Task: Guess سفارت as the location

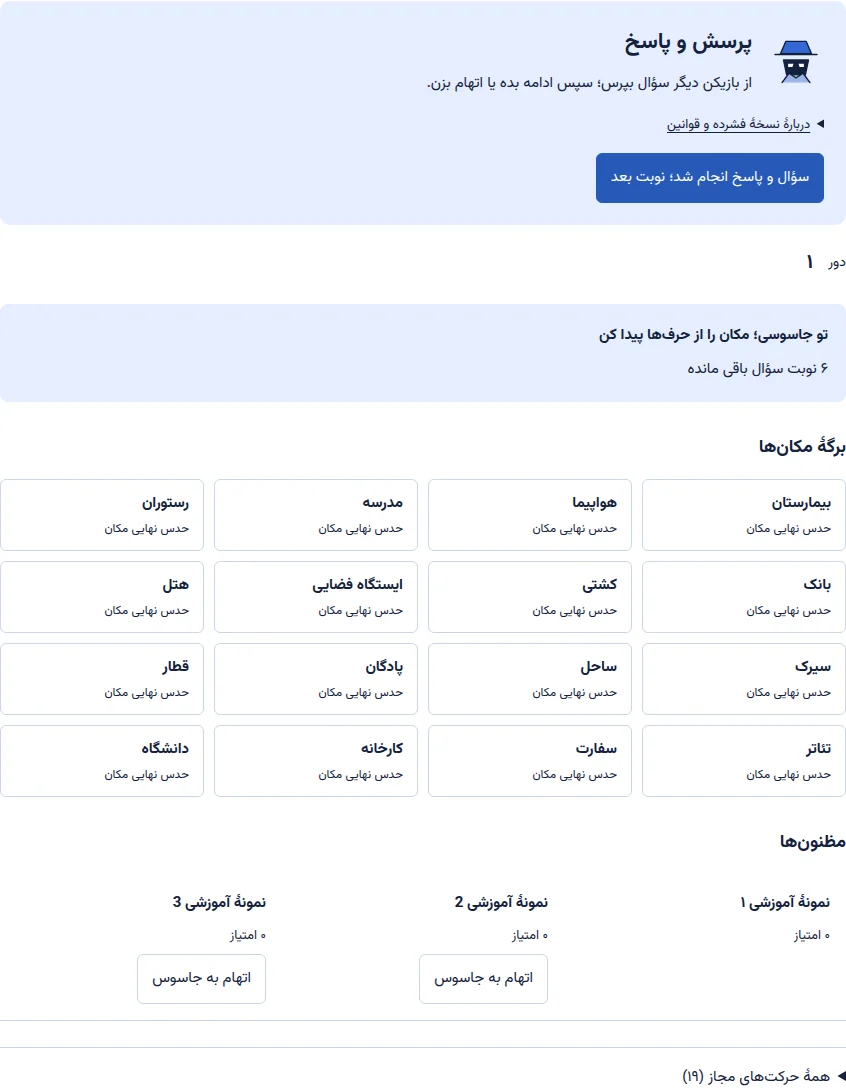Action: click(x=530, y=760)
